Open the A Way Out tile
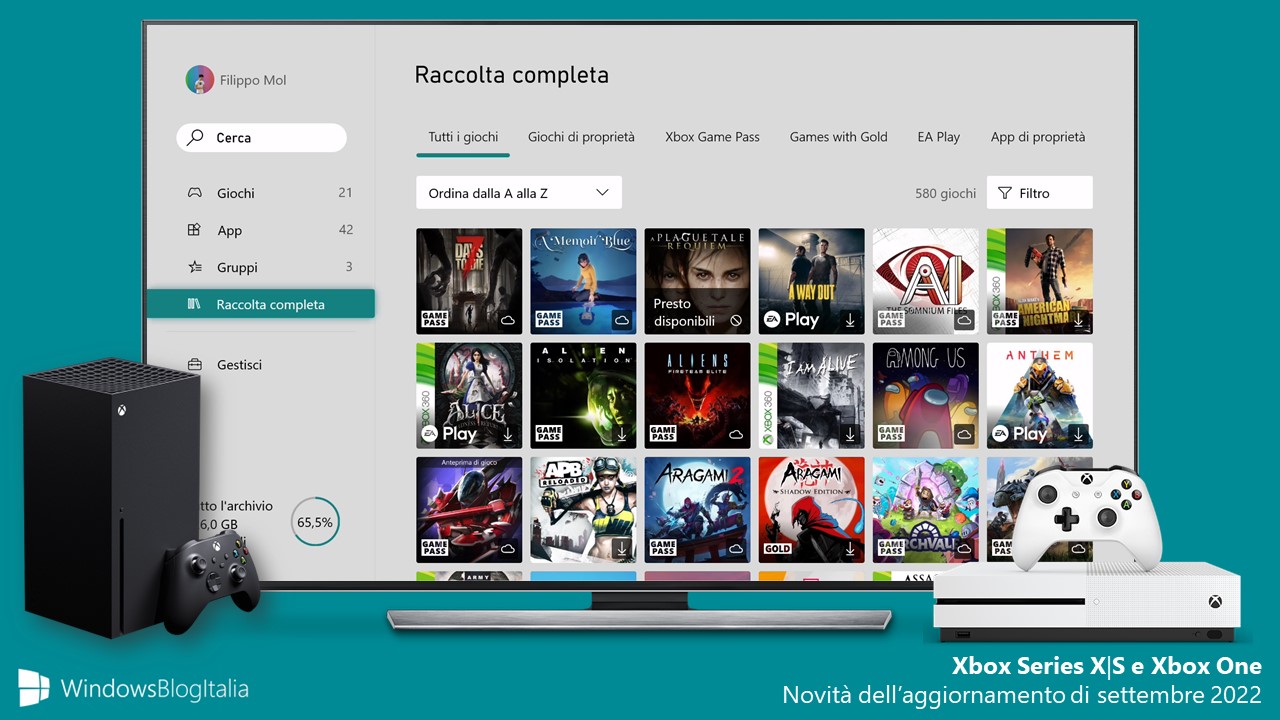The height and width of the screenshot is (720, 1280). pos(811,281)
